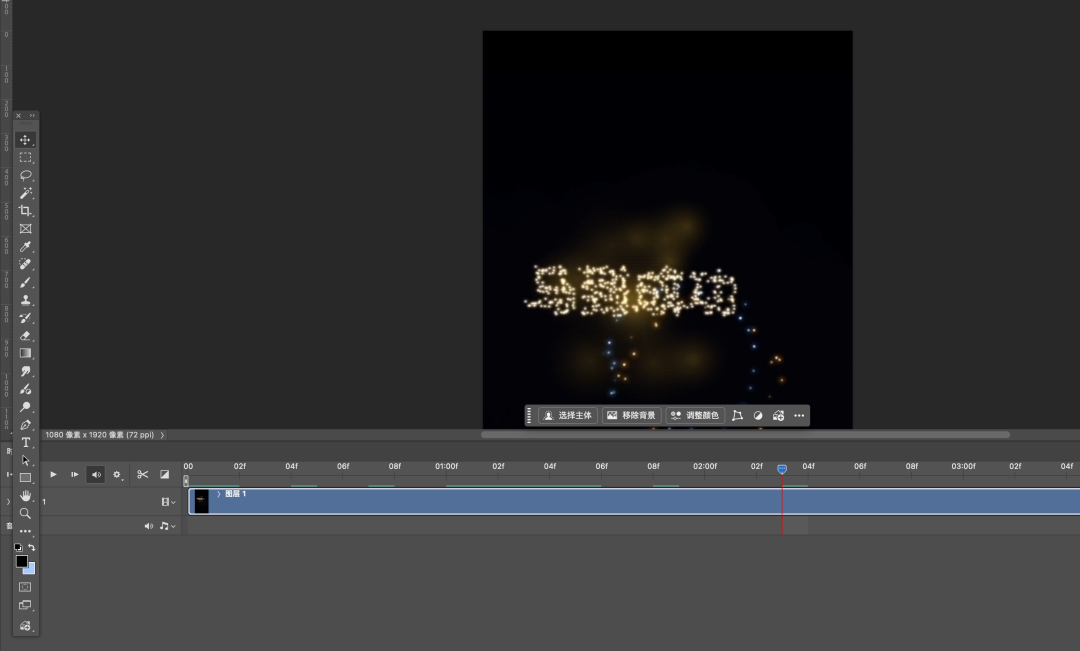Viewport: 1080px width, 651px height.
Task: Click the Zoom magnifier tool
Action: [x=26, y=513]
